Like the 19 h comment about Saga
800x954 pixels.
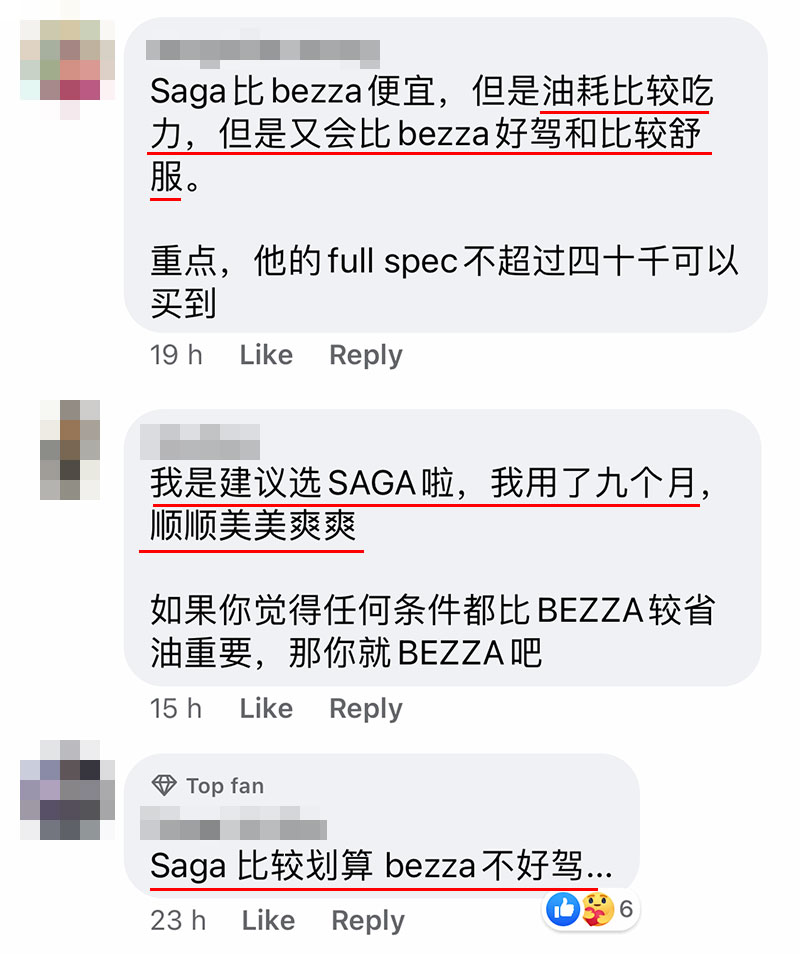point(266,355)
